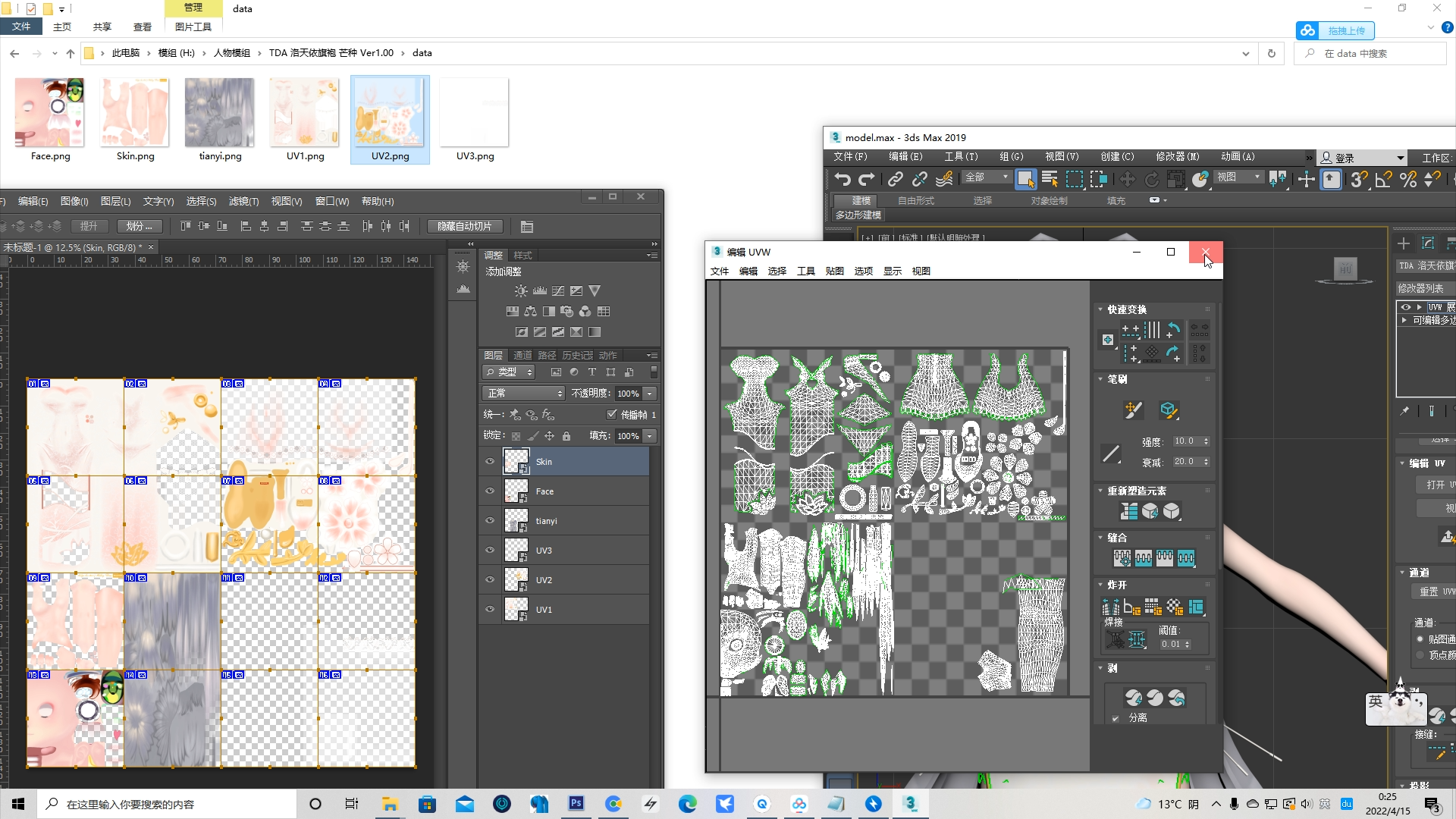Select the Flatten mapping icon in 重新塑造元素
This screenshot has height=819, width=1456.
tap(1128, 510)
